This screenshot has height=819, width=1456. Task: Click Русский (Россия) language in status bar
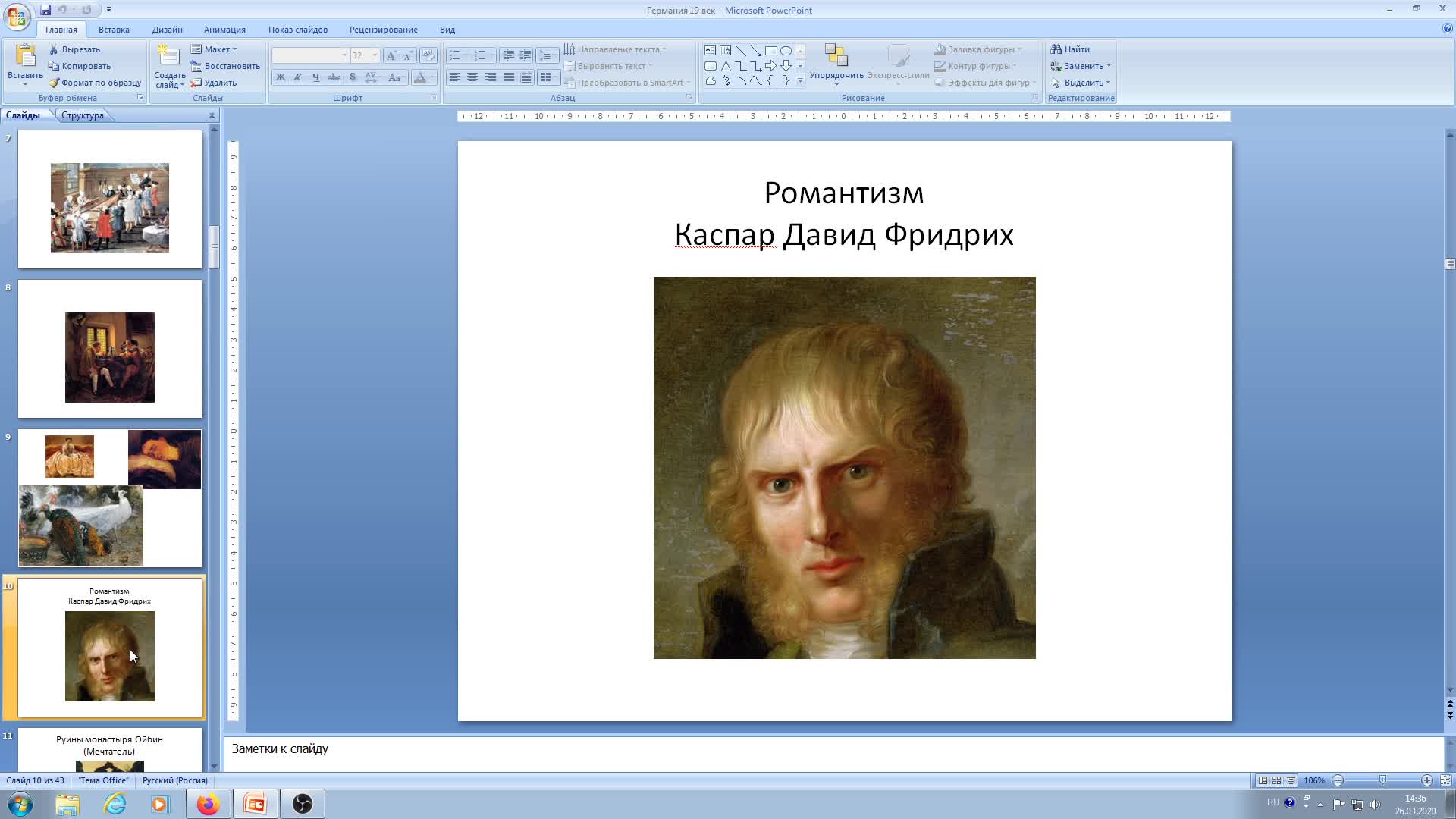click(x=175, y=780)
